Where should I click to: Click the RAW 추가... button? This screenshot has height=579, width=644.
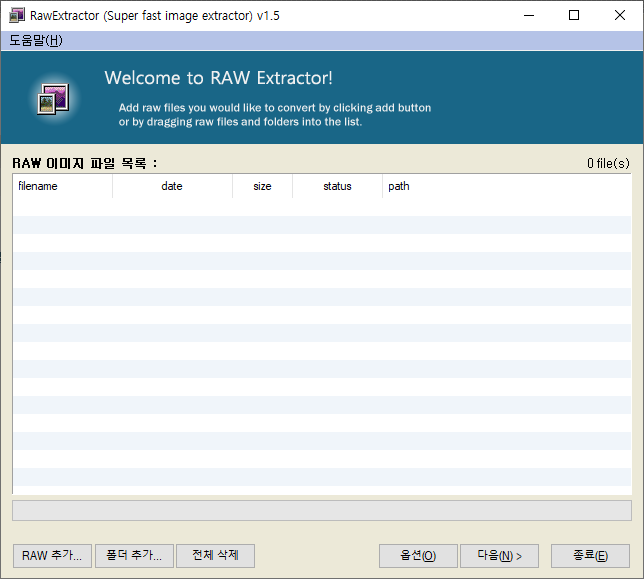pyautogui.click(x=52, y=556)
